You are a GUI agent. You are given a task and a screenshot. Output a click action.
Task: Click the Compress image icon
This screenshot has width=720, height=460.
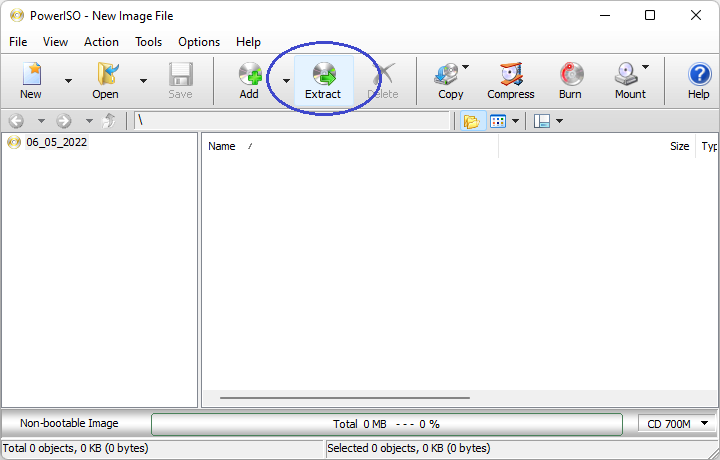[x=511, y=80]
